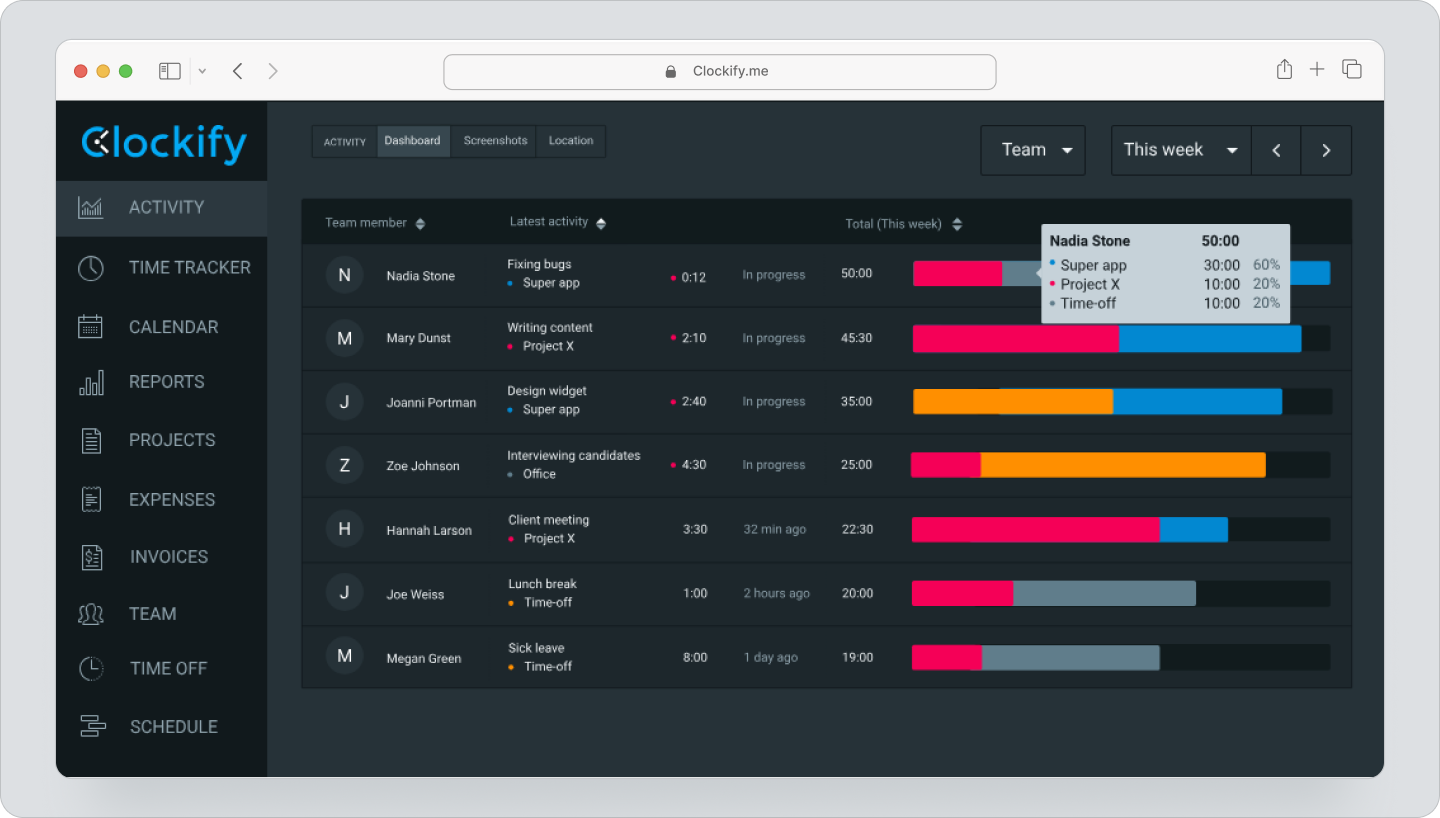This screenshot has width=1440, height=818.
Task: Click the Reports bar-chart icon
Action: [91, 382]
